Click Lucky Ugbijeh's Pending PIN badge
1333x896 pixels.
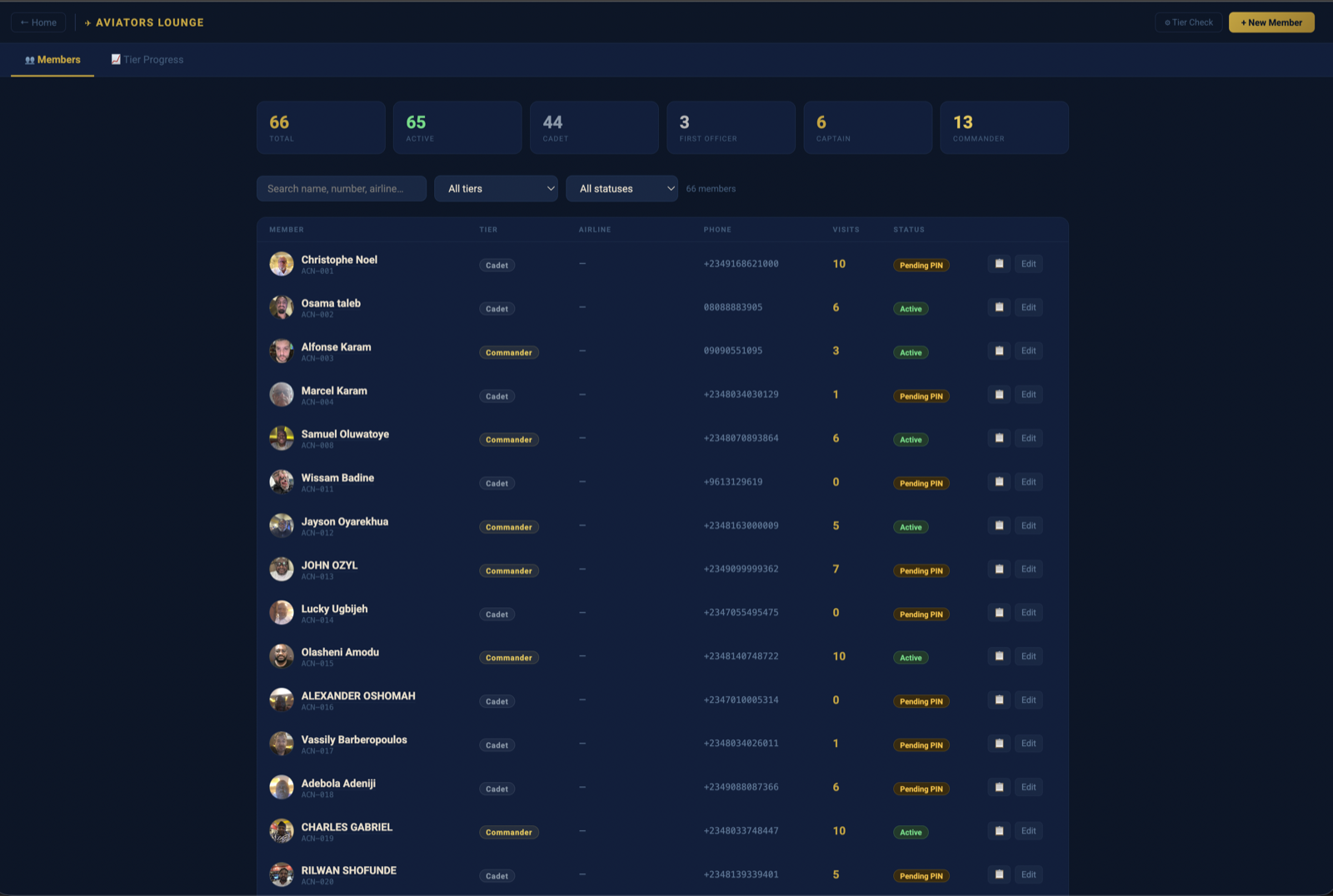tap(921, 615)
